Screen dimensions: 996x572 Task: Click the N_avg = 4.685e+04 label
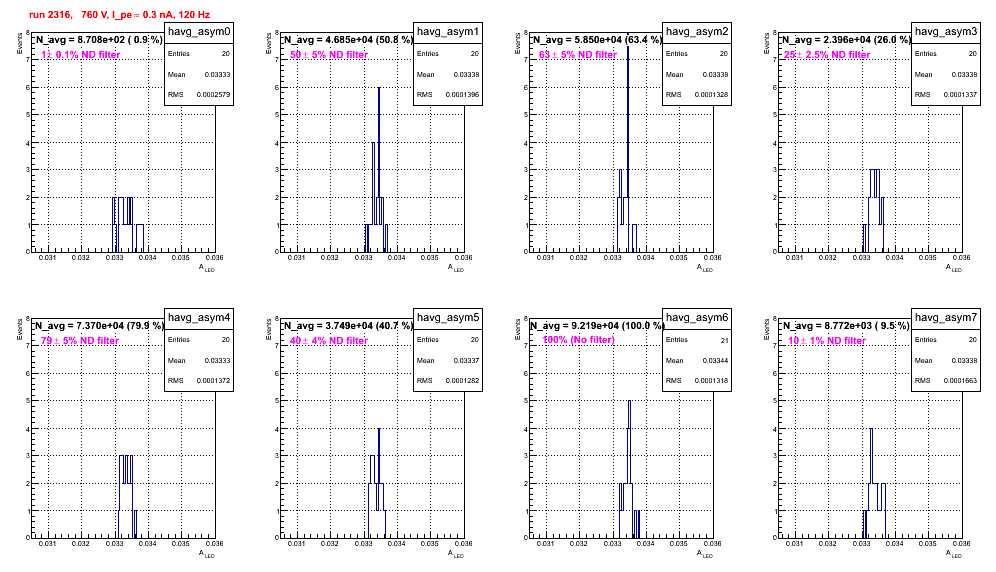click(348, 39)
